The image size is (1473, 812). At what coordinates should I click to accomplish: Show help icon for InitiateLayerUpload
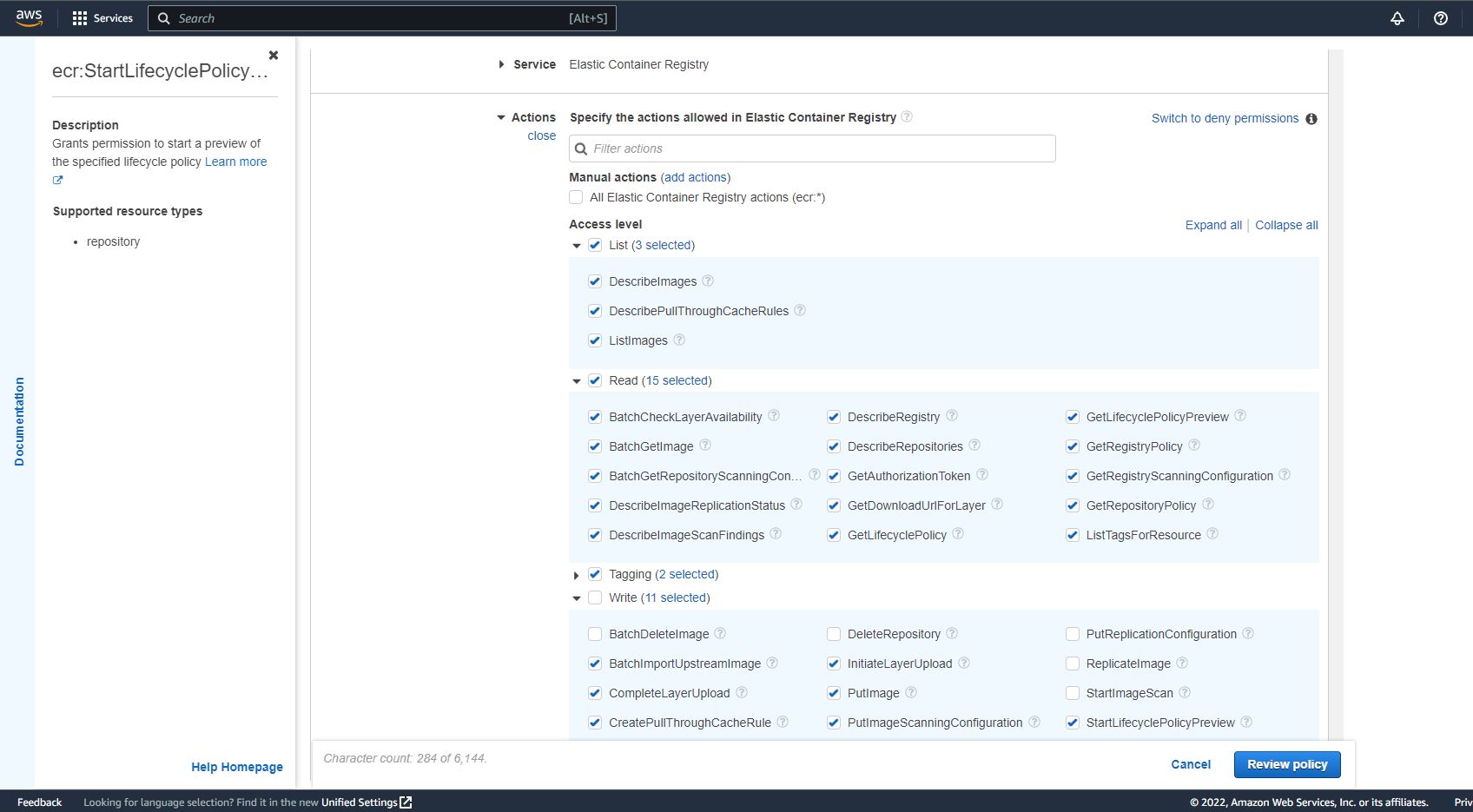(964, 663)
